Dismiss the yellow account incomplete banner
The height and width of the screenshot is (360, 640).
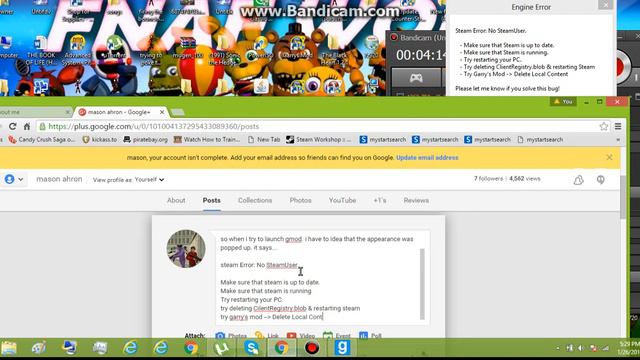point(609,157)
